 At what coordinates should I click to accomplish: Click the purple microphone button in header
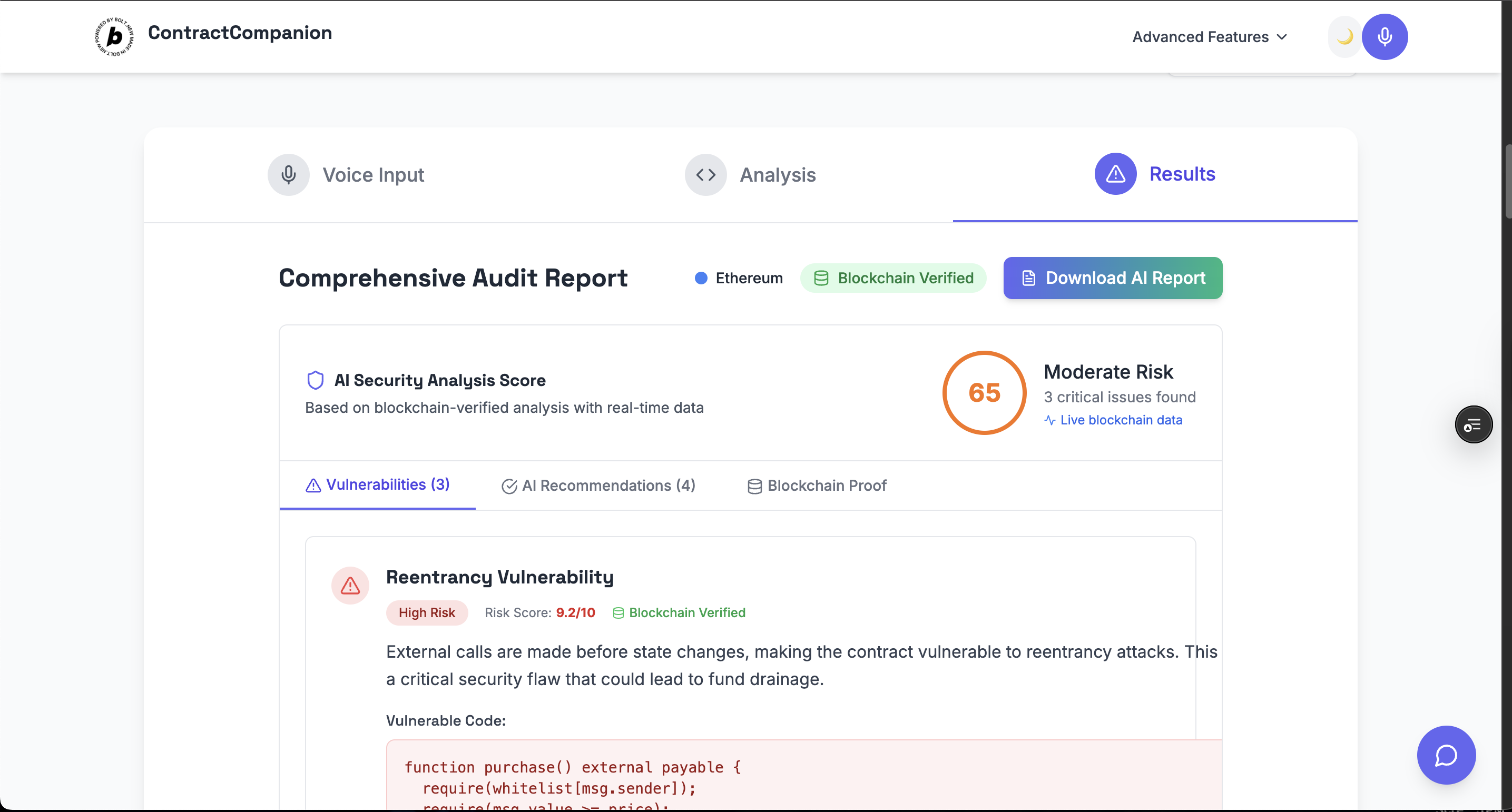point(1384,36)
